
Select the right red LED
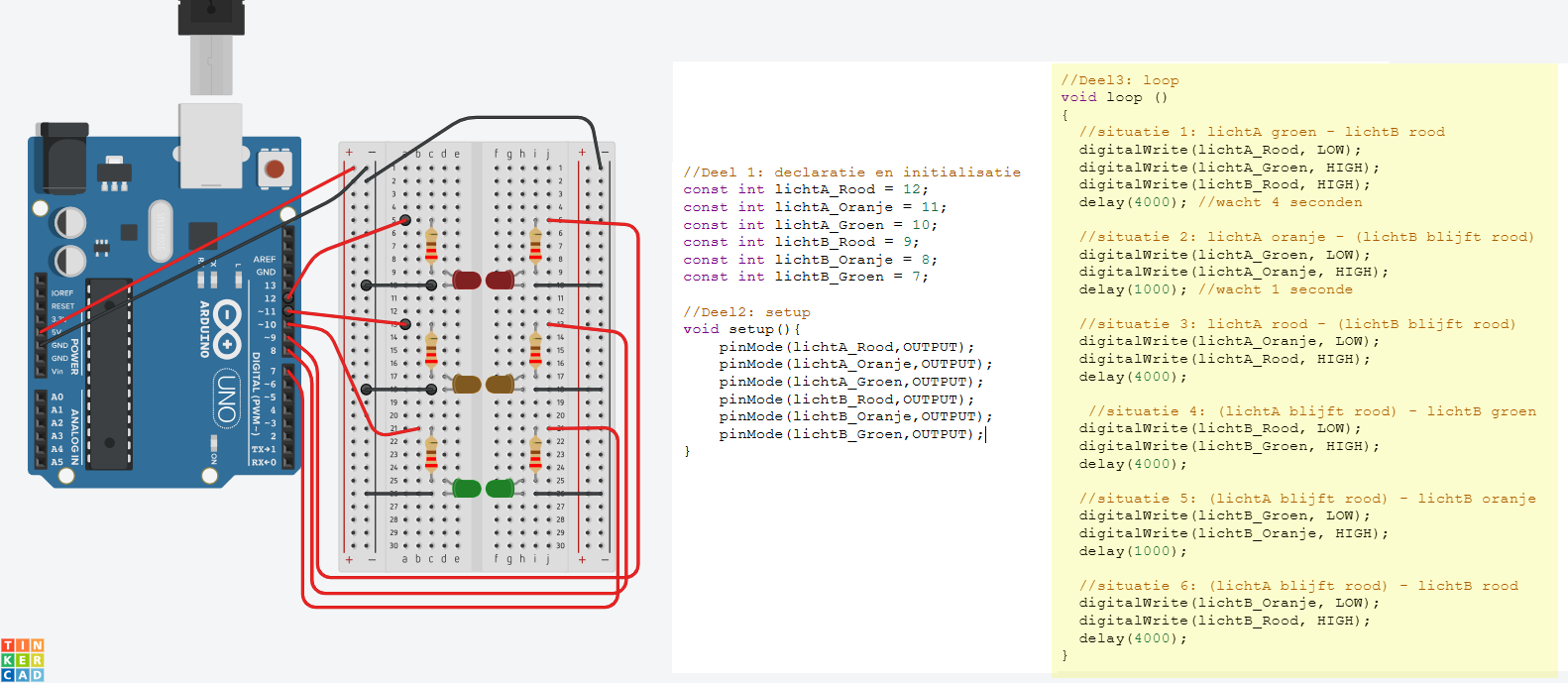click(x=501, y=280)
